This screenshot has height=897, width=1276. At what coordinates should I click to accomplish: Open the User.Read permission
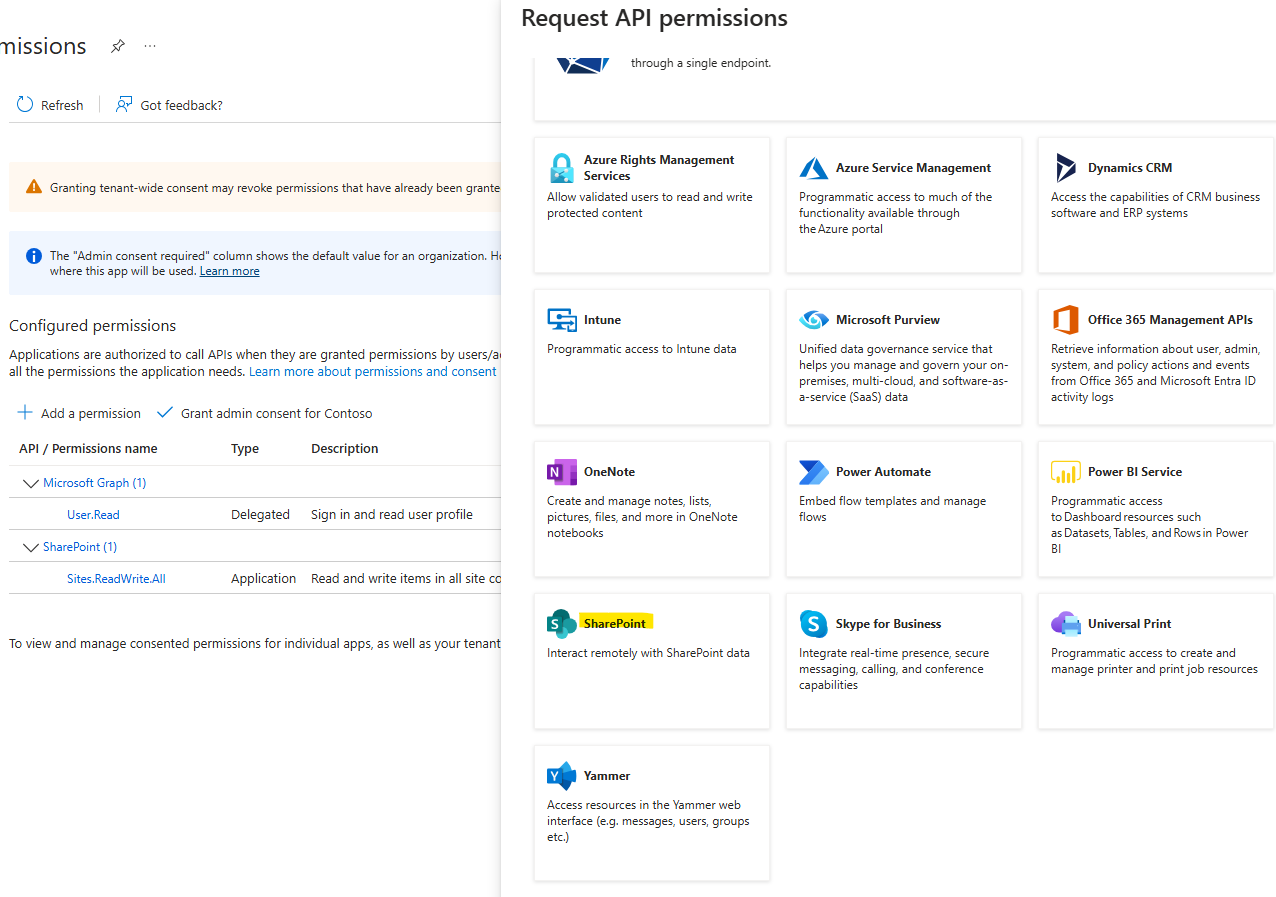[x=93, y=515]
